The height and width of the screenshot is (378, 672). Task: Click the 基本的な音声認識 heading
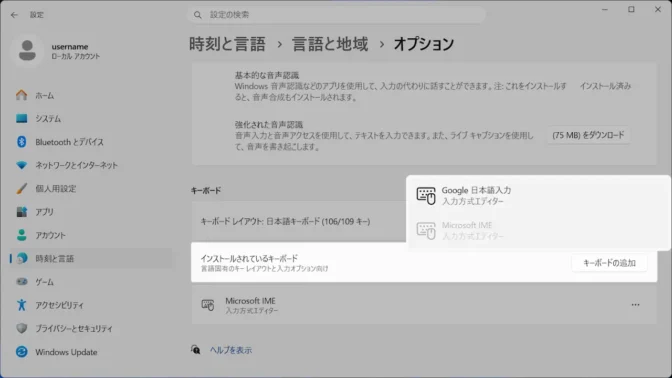[267, 75]
